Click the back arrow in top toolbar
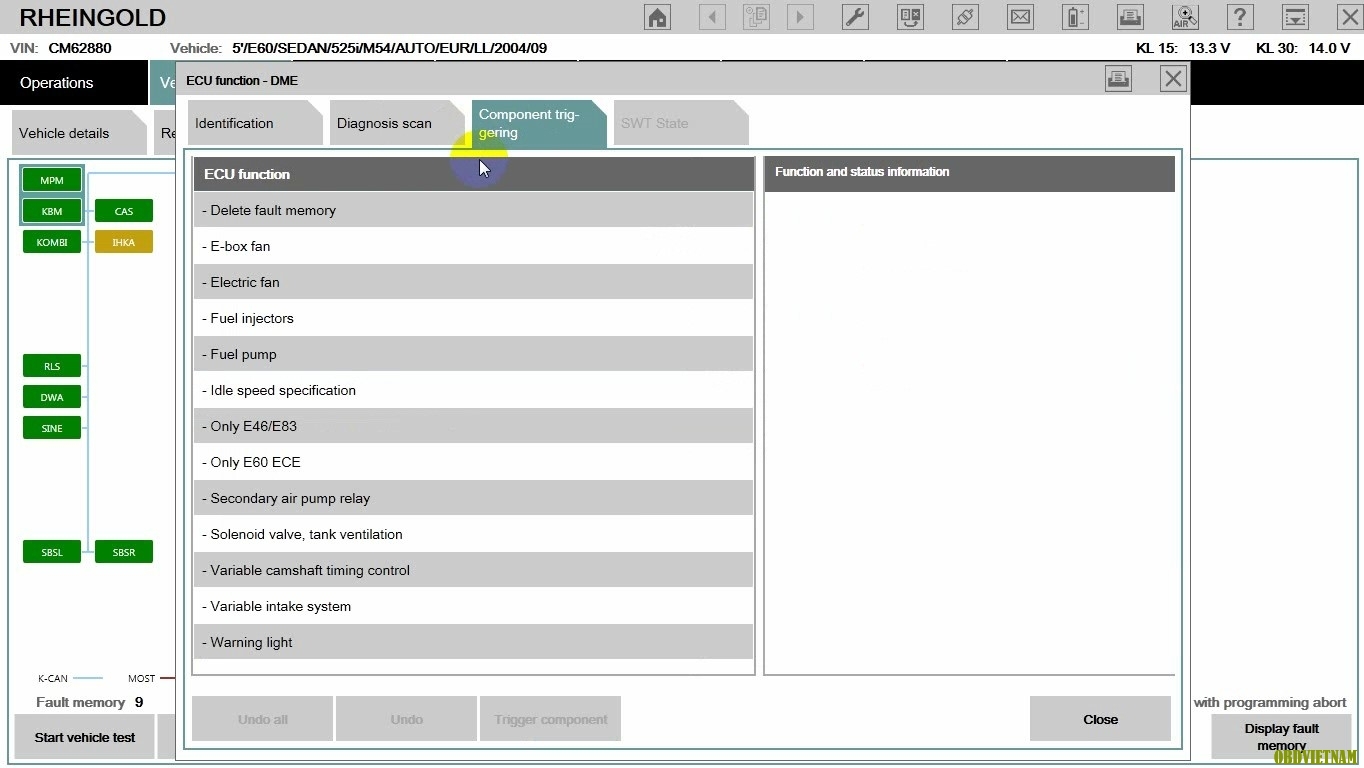This screenshot has height=768, width=1364. click(712, 17)
